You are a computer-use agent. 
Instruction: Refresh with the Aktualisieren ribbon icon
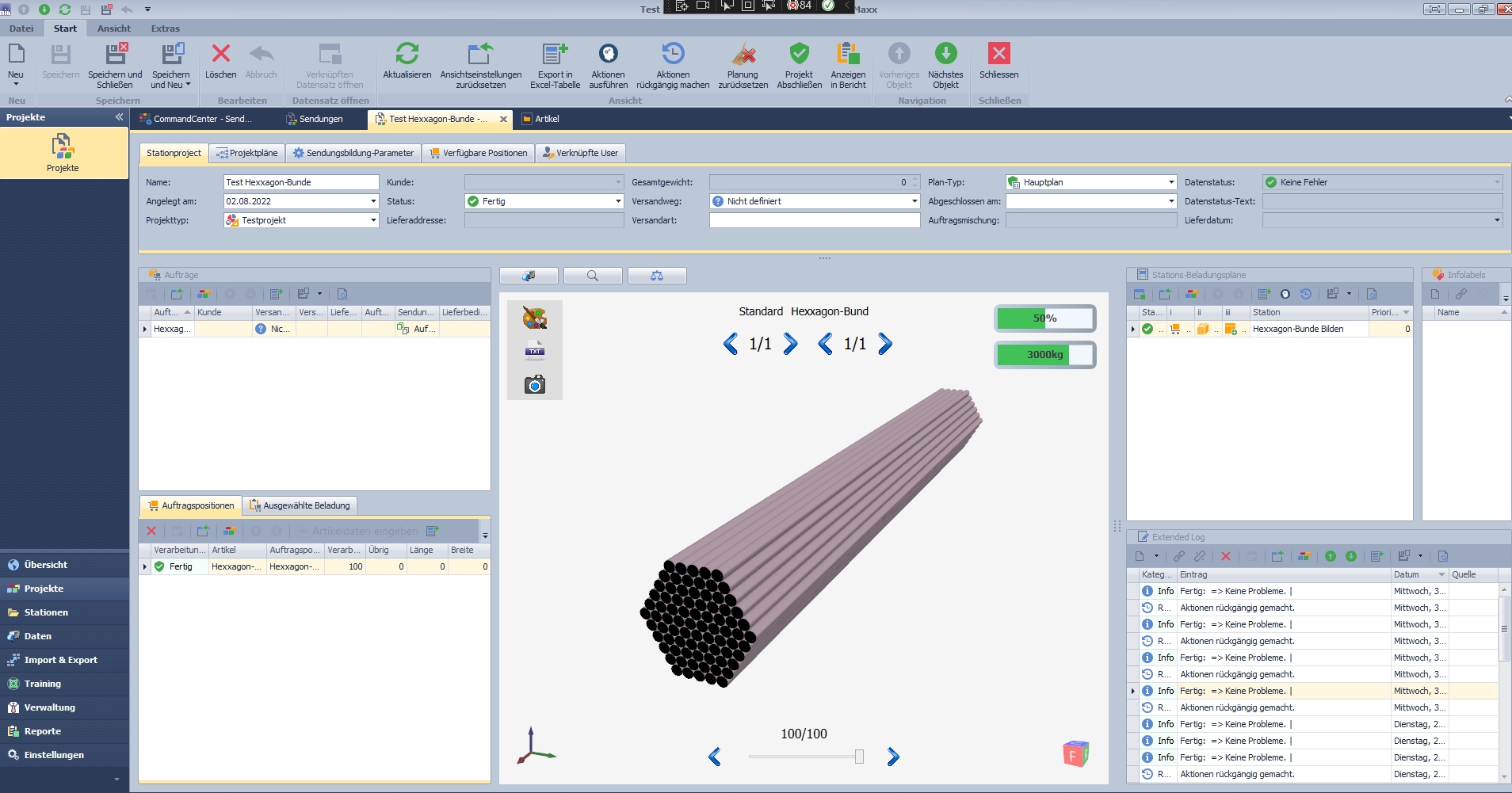click(x=407, y=54)
